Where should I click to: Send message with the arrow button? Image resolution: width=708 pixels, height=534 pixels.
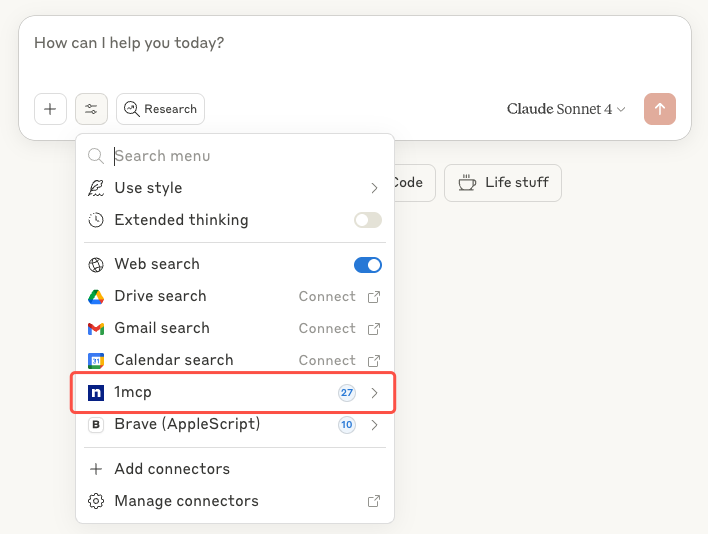660,109
